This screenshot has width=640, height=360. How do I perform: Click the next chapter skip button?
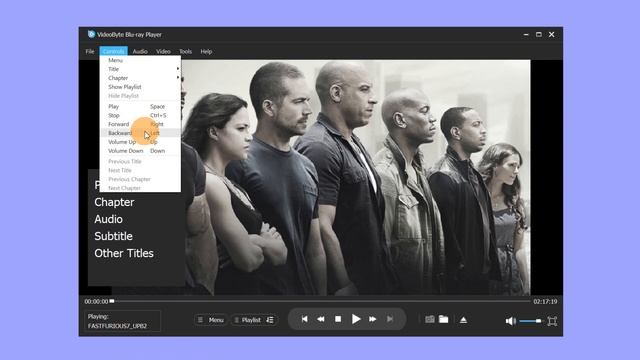(390, 319)
